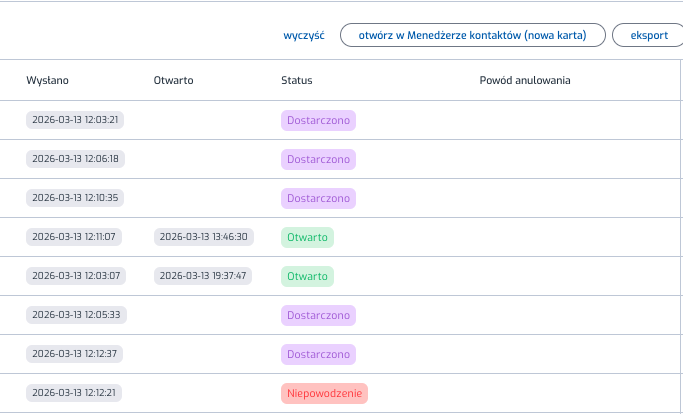This screenshot has height=414, width=683.
Task: Click opened timestamp 2026-03-13 13:46:30
Action: pos(204,237)
